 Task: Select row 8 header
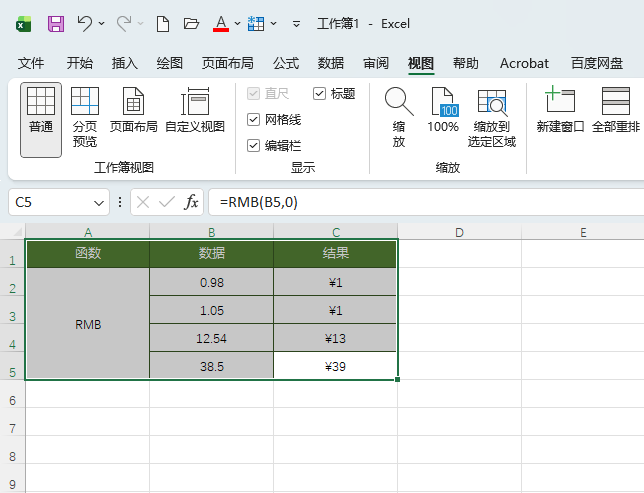[12, 450]
